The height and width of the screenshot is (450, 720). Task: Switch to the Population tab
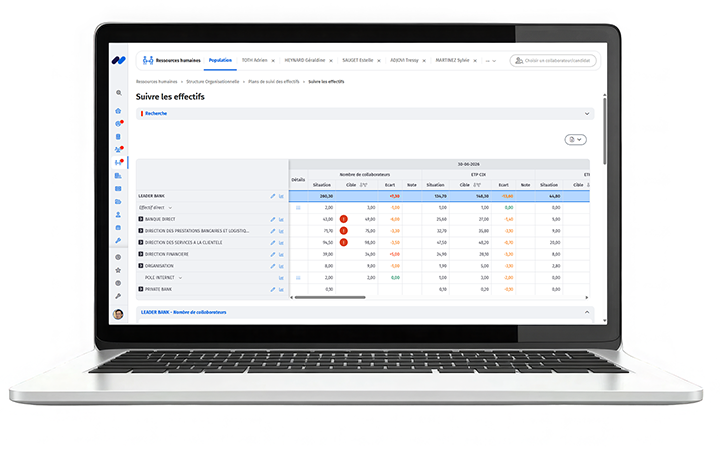tap(220, 60)
